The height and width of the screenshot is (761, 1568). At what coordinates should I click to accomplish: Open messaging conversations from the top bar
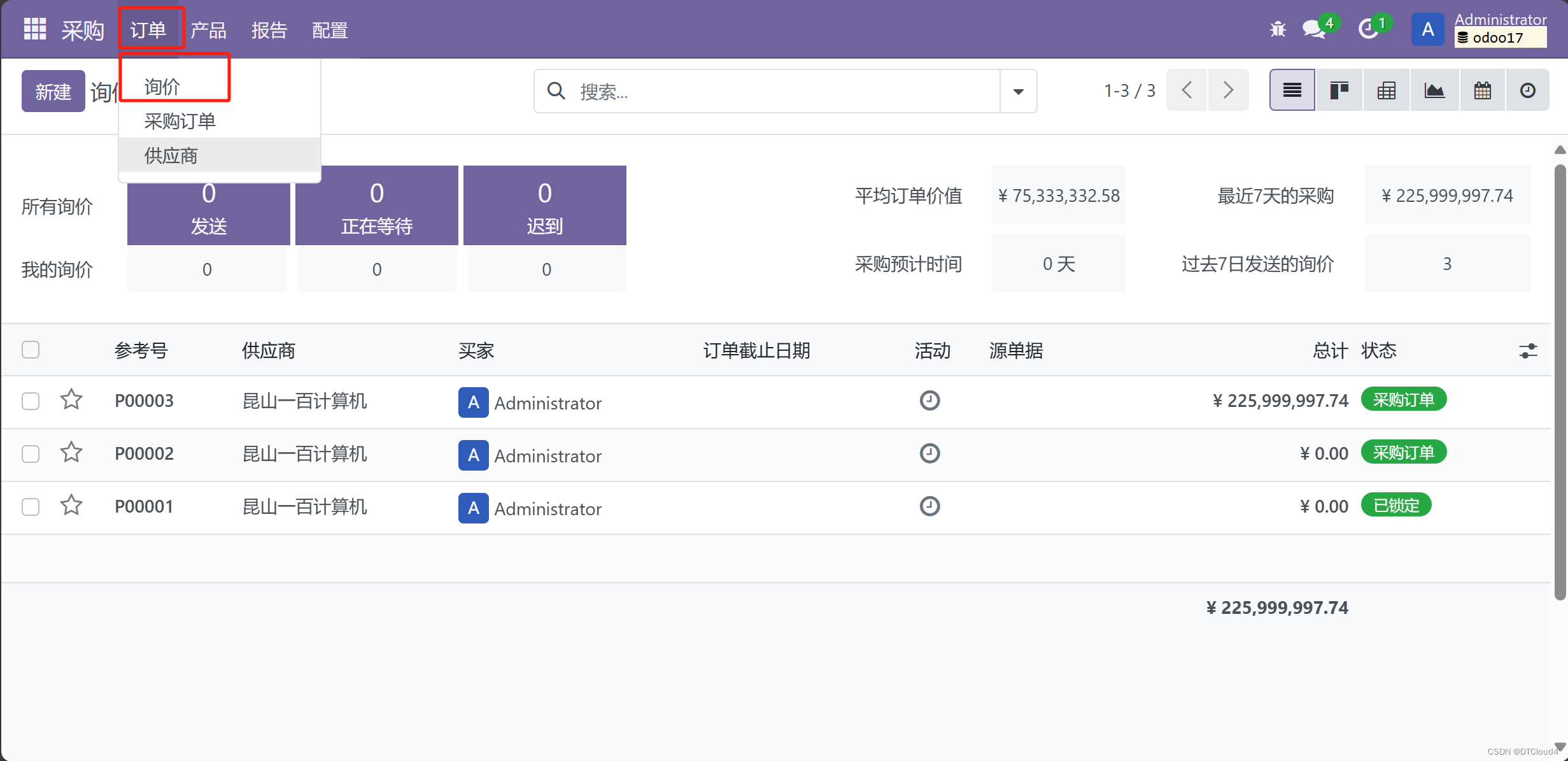point(1313,29)
